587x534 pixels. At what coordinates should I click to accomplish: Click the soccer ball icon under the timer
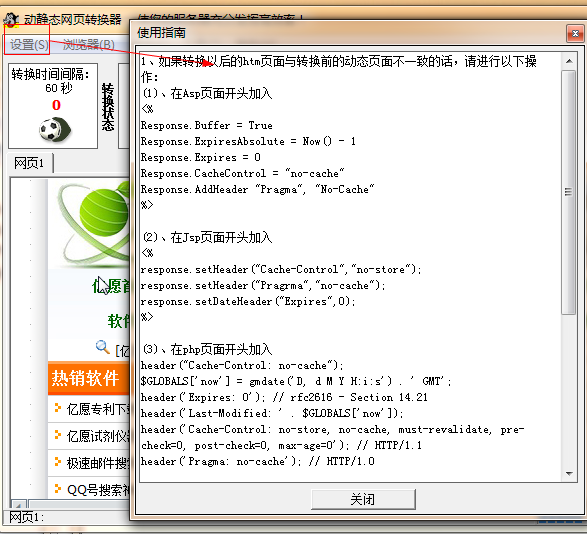coord(55,130)
